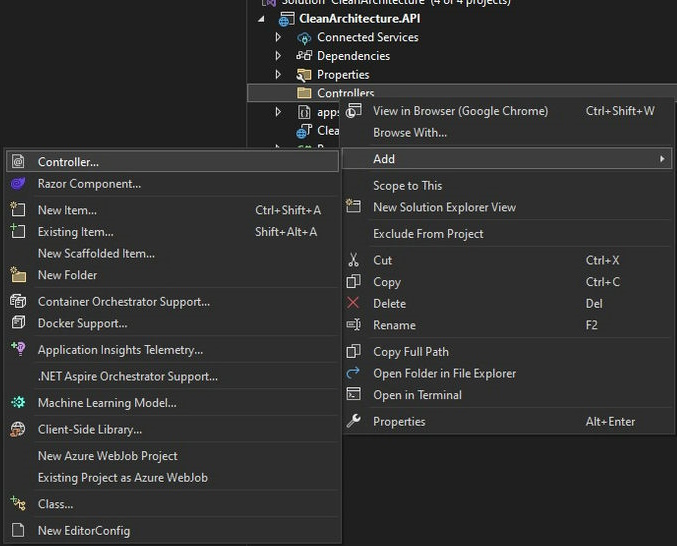
Task: Select the Properties folder in tree
Action: click(342, 75)
